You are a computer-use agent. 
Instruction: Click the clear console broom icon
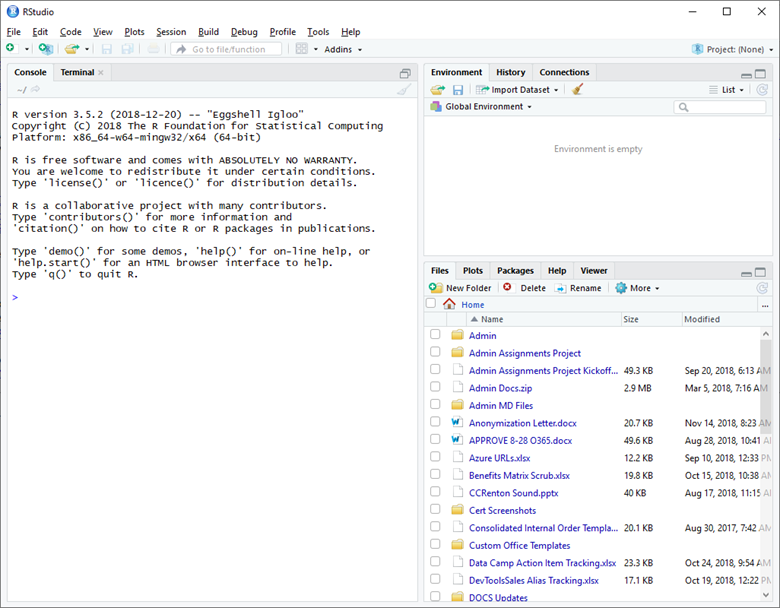404,90
